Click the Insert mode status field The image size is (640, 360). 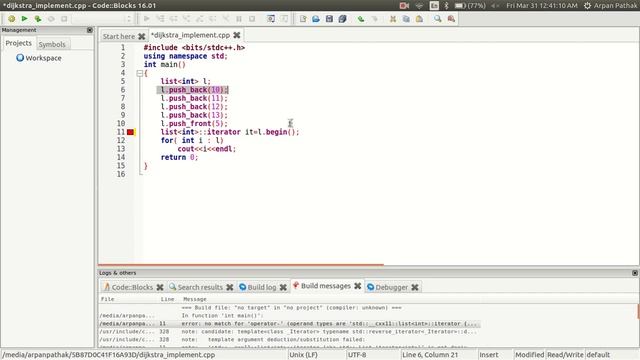489,355
